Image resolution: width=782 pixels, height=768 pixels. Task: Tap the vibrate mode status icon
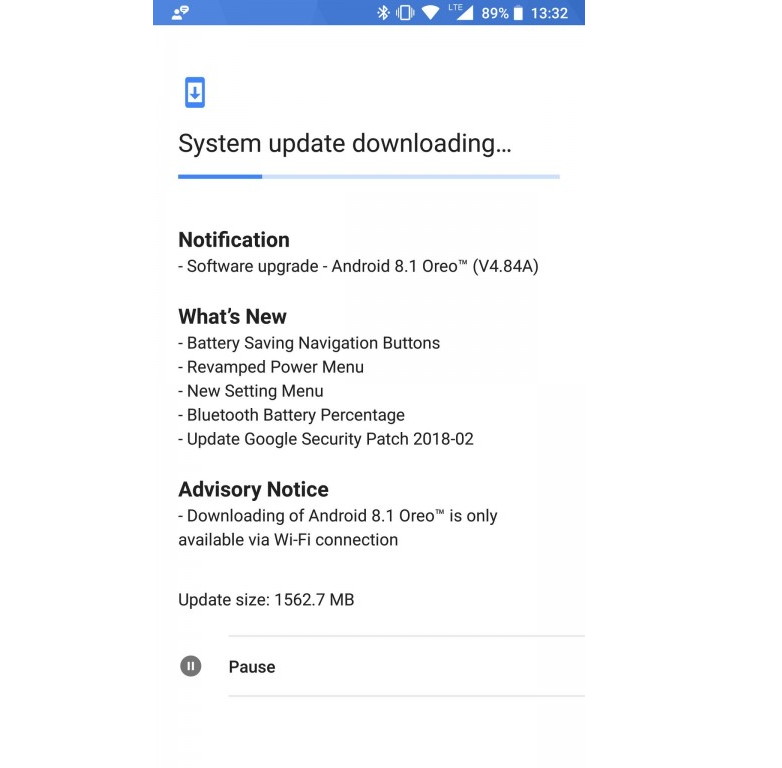click(x=405, y=12)
